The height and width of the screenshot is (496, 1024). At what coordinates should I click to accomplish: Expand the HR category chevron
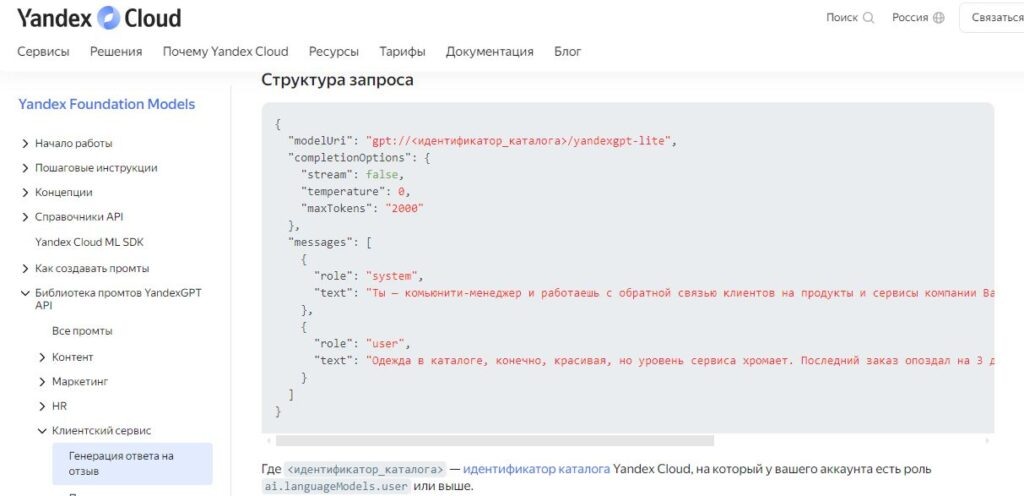pyautogui.click(x=42, y=407)
